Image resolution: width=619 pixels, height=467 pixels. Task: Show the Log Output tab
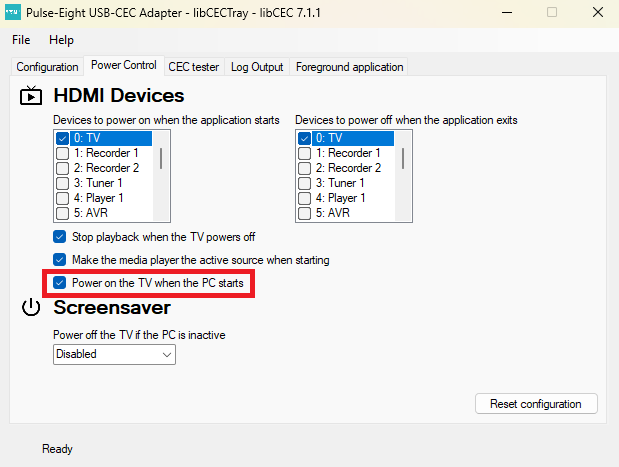[x=257, y=67]
